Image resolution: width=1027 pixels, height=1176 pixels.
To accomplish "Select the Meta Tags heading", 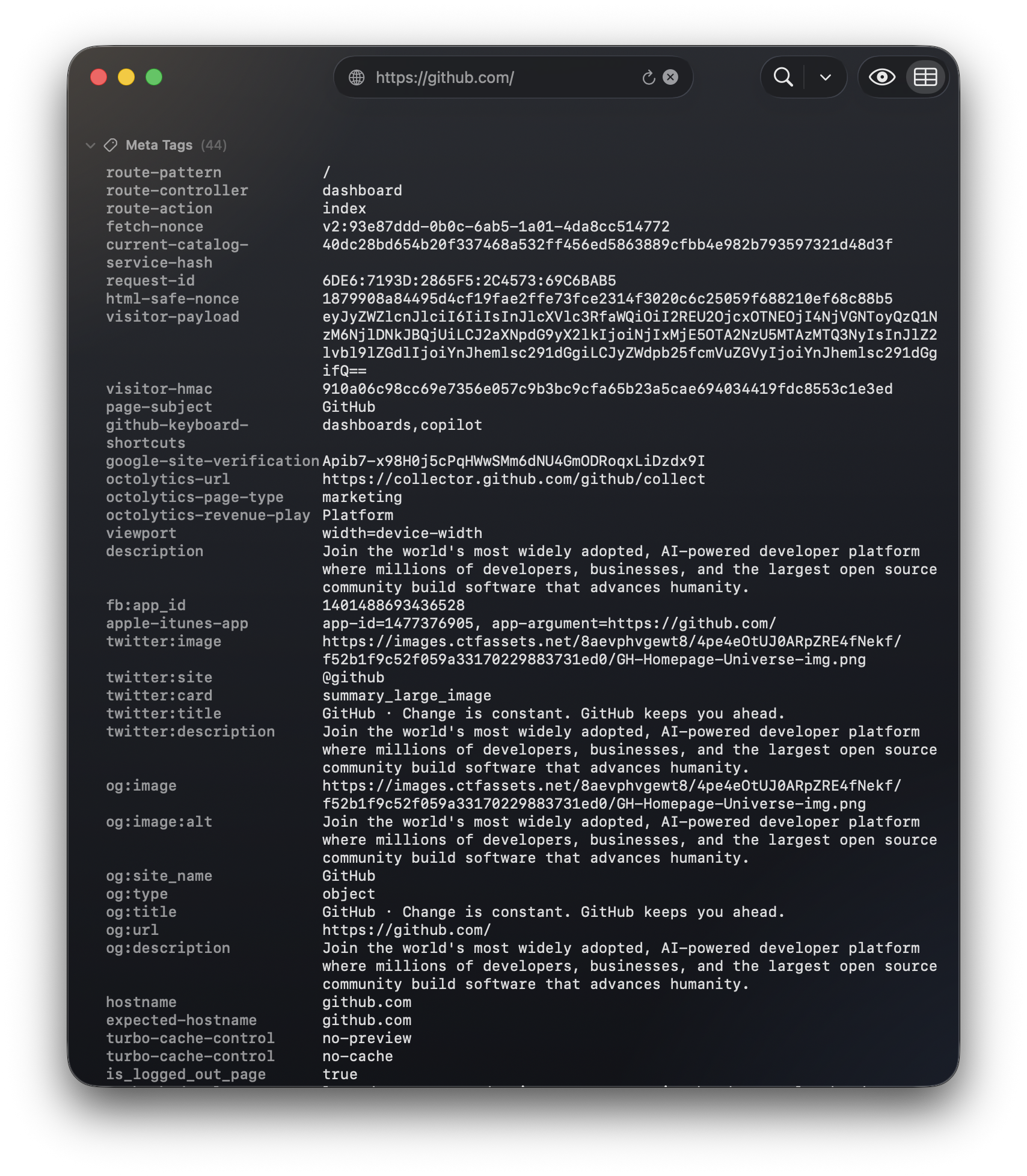I will (159, 145).
